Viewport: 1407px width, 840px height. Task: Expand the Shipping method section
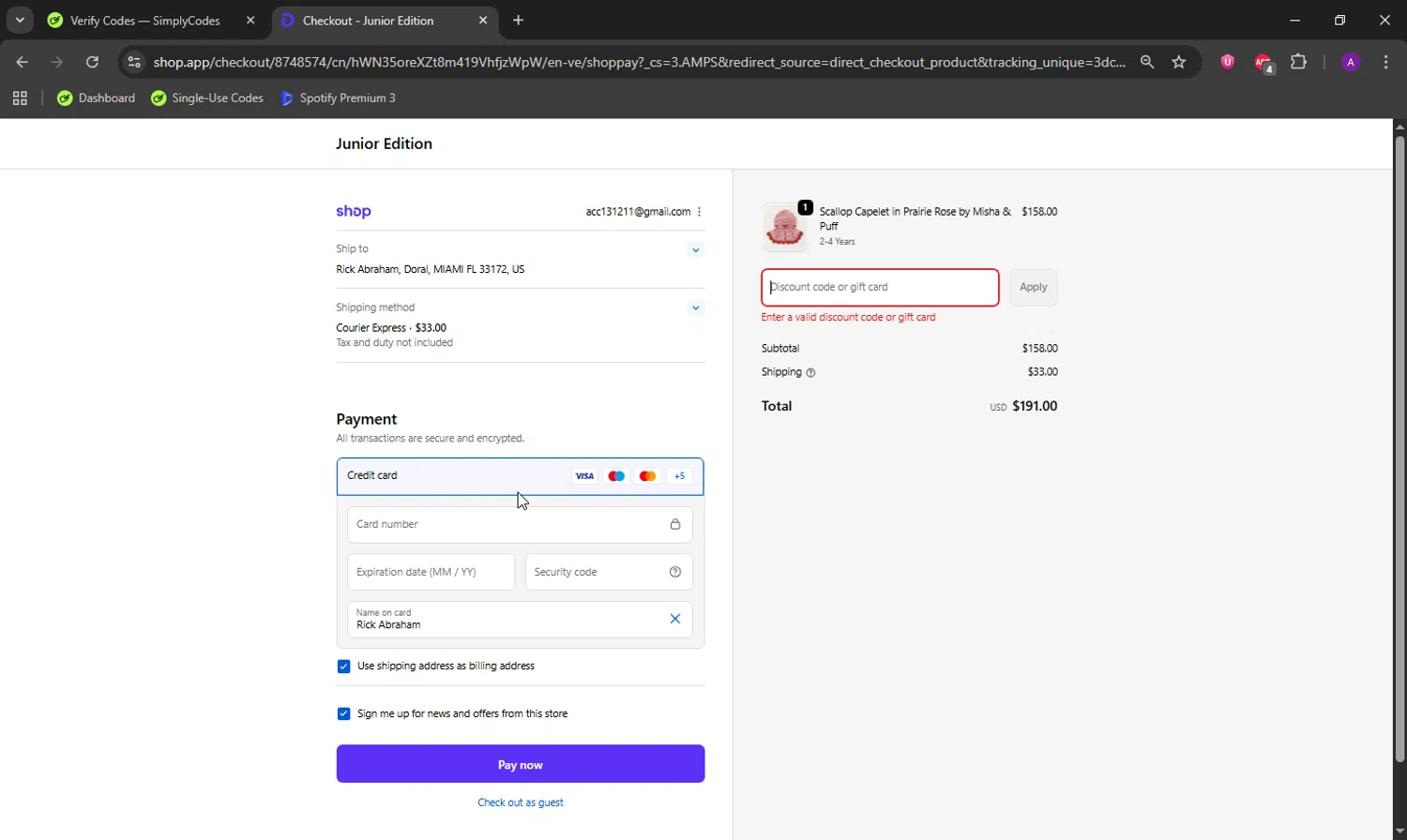[x=695, y=307]
